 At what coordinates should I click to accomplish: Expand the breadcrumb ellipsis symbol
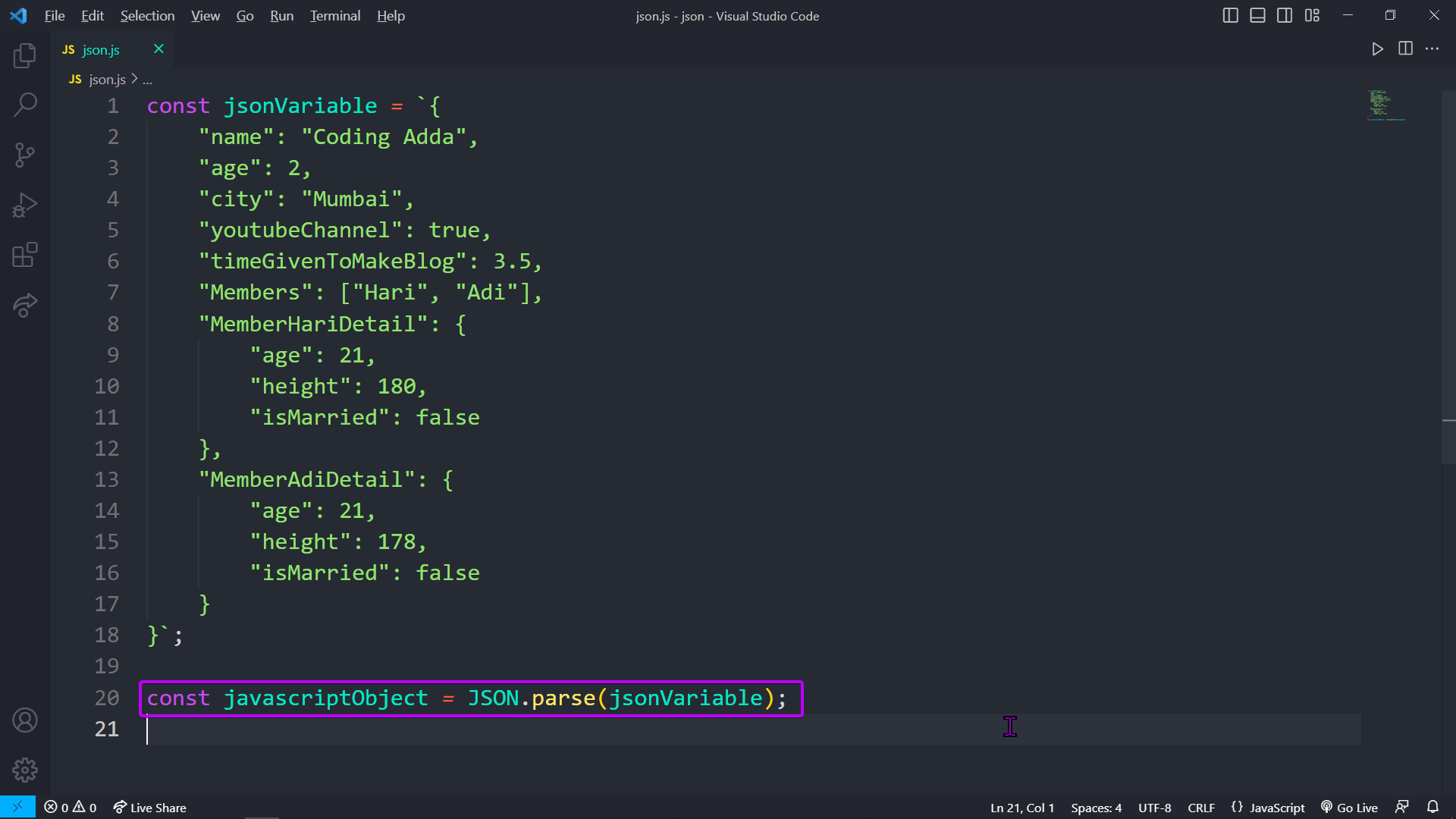tap(147, 80)
